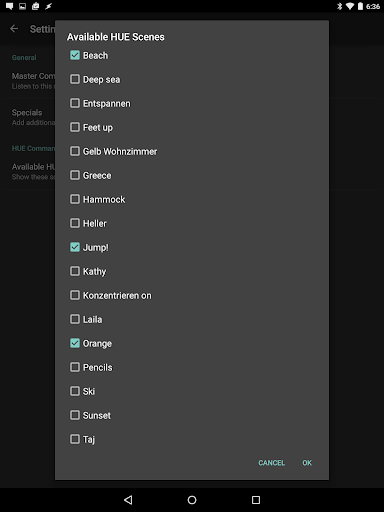Confirm selection with OK
This screenshot has width=384, height=512.
click(307, 463)
